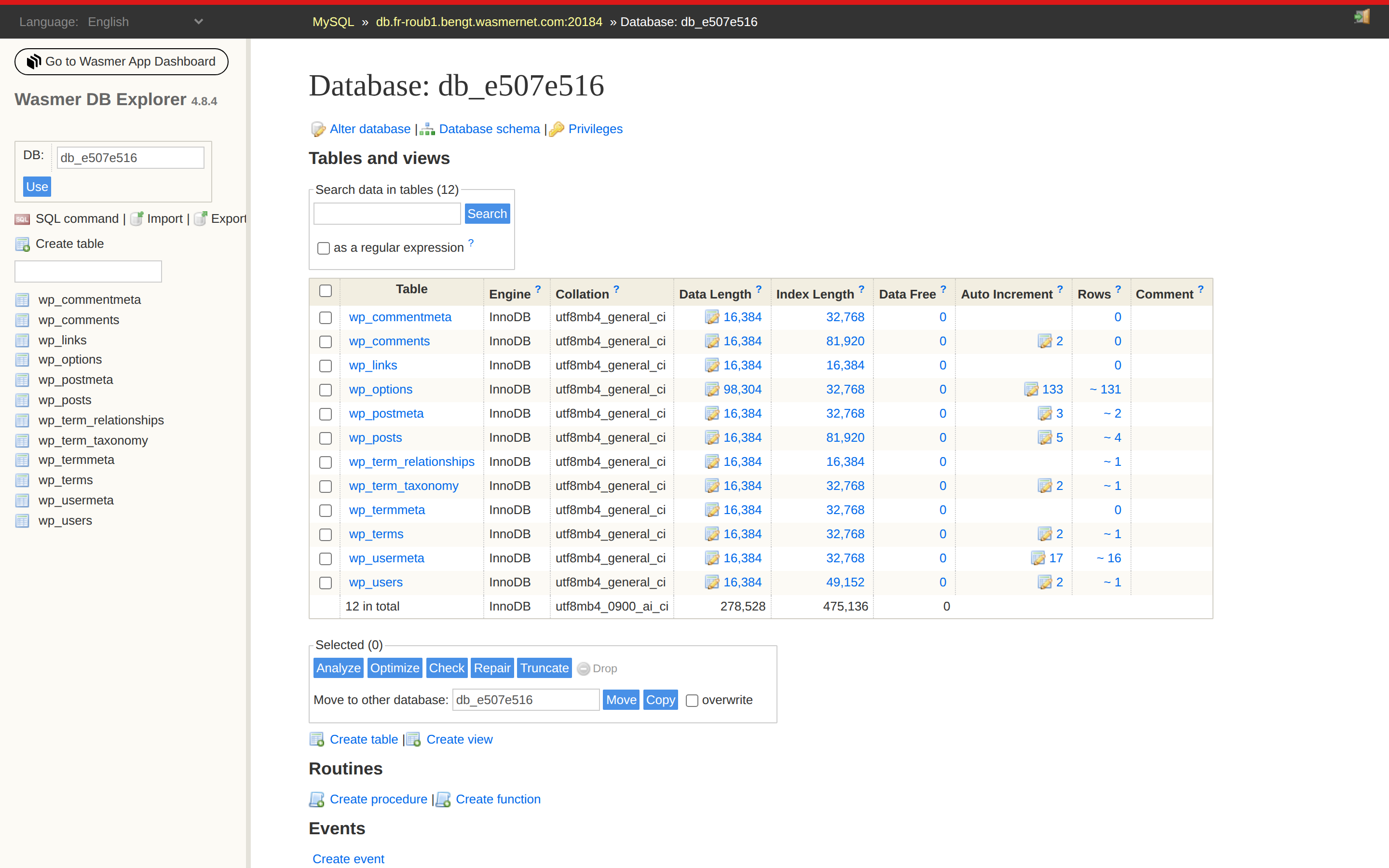Open the Import page link

point(165,219)
